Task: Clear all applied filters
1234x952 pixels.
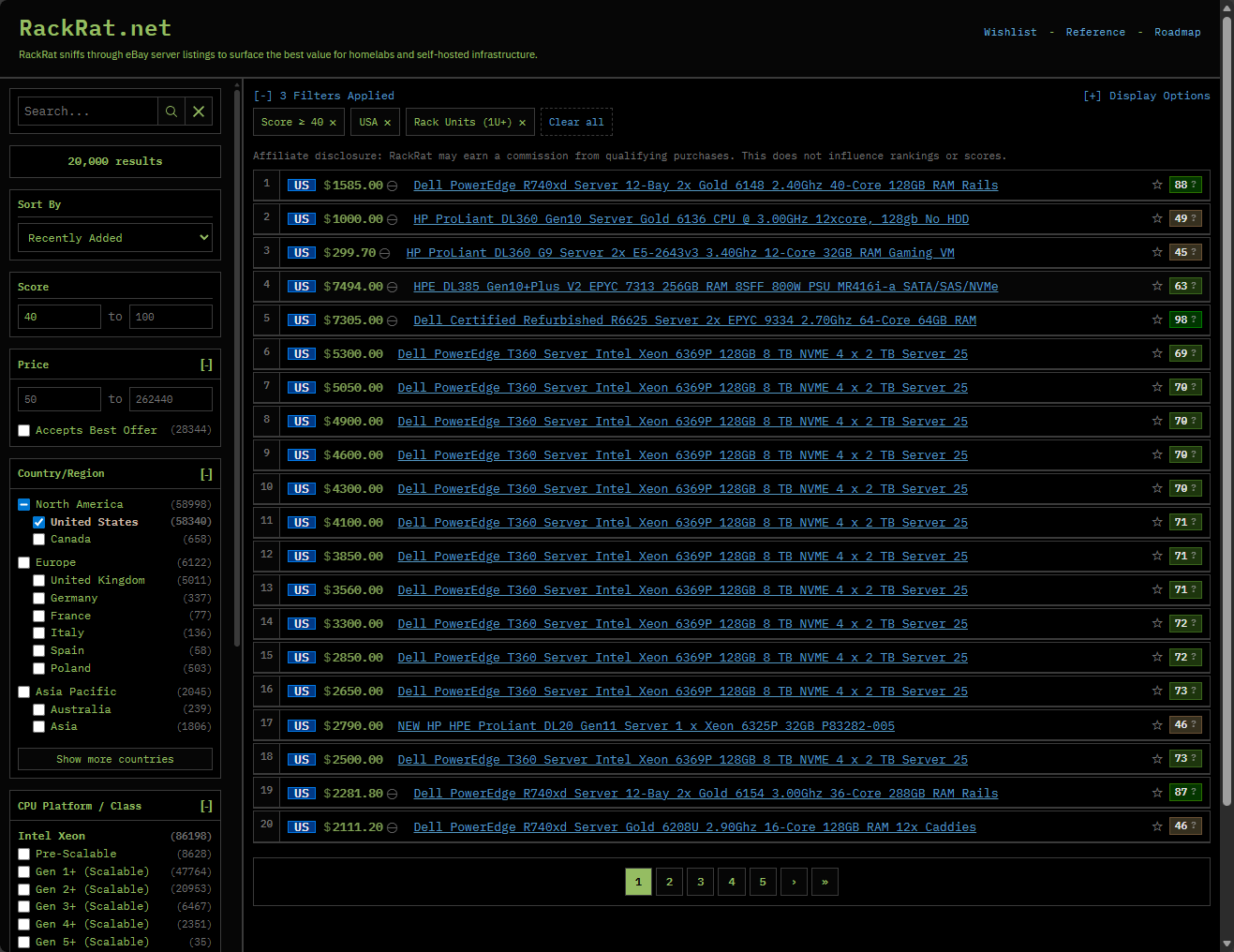Action: [x=576, y=122]
